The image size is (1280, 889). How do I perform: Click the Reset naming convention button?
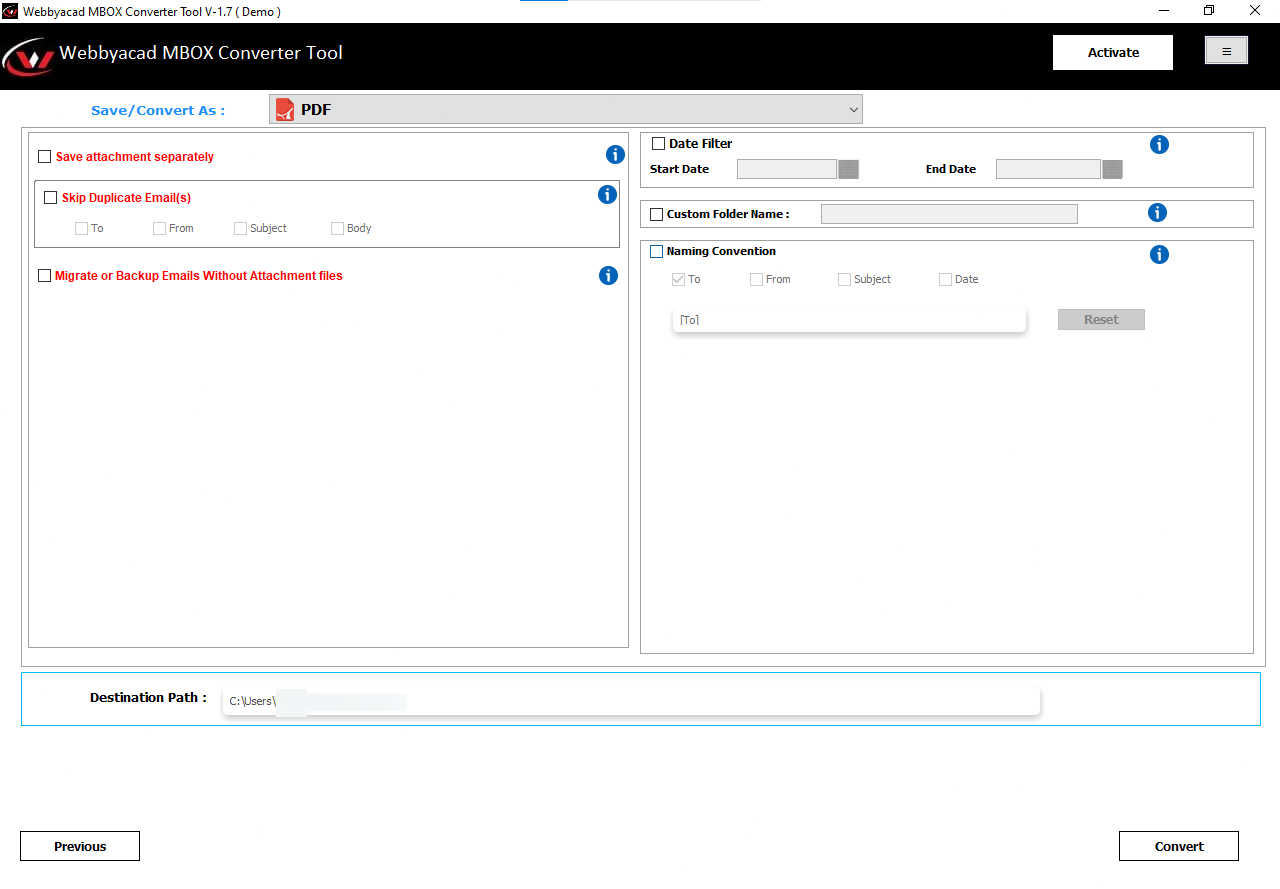point(1101,320)
